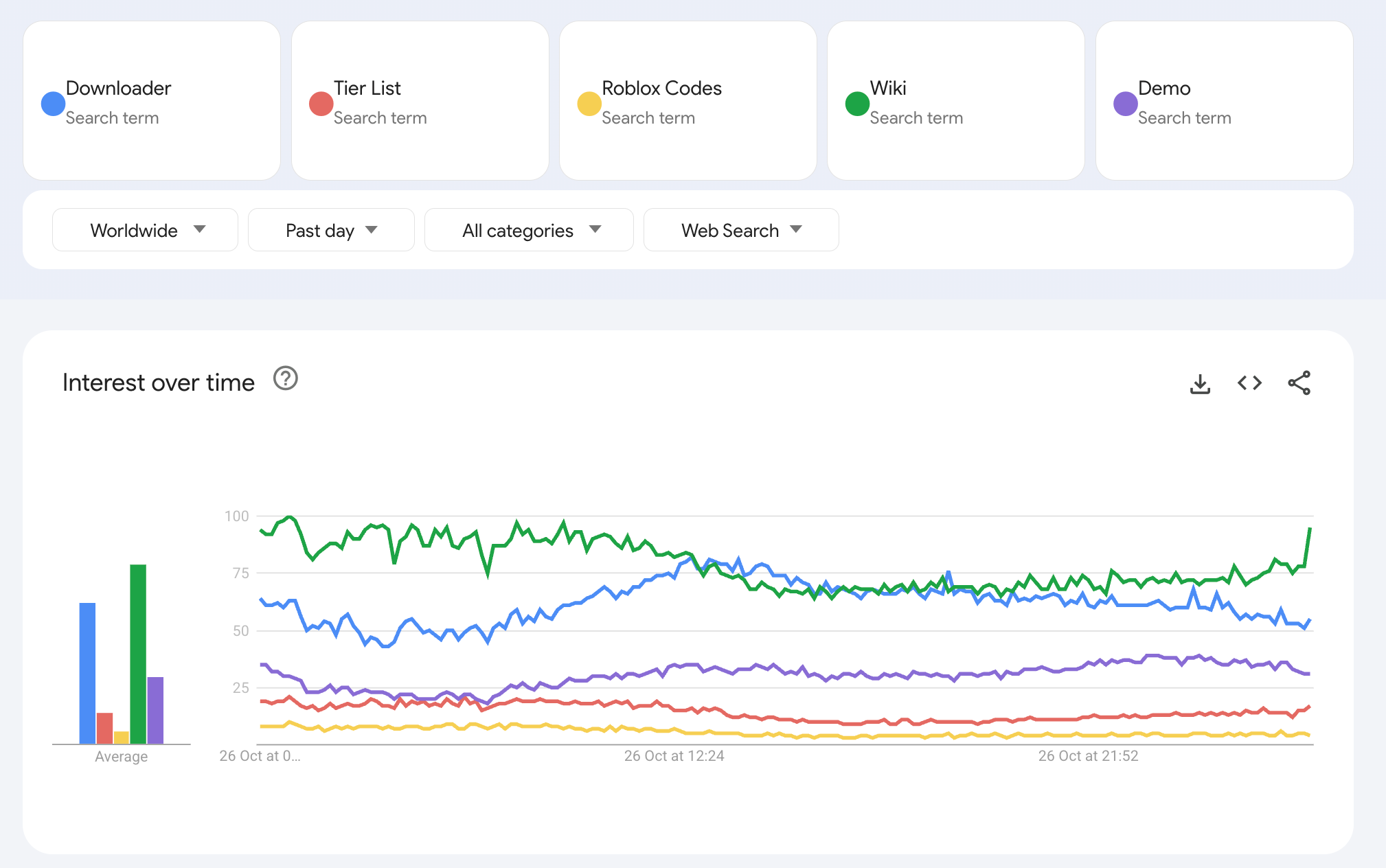This screenshot has width=1386, height=868.
Task: Click the purple Demo color dot
Action: click(1125, 104)
